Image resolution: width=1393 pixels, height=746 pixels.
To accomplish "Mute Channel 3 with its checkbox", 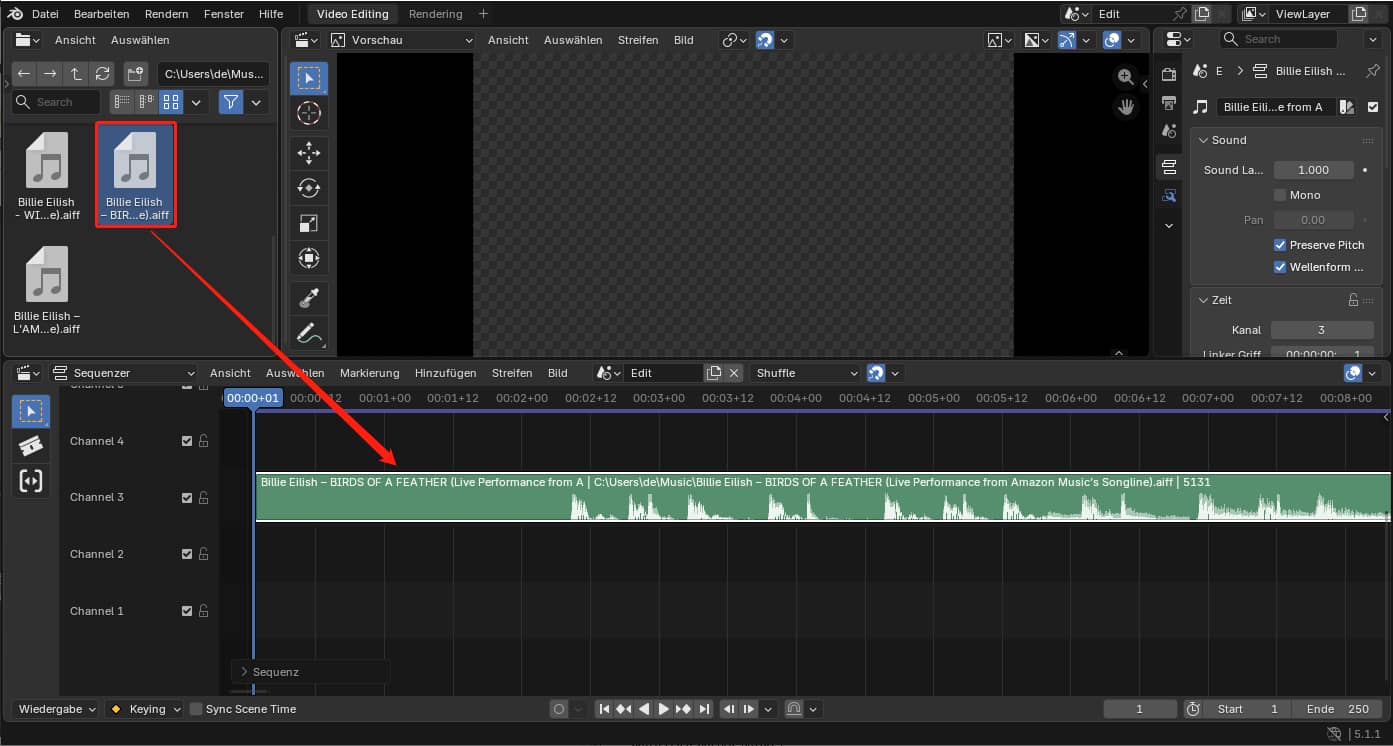I will click(x=187, y=497).
